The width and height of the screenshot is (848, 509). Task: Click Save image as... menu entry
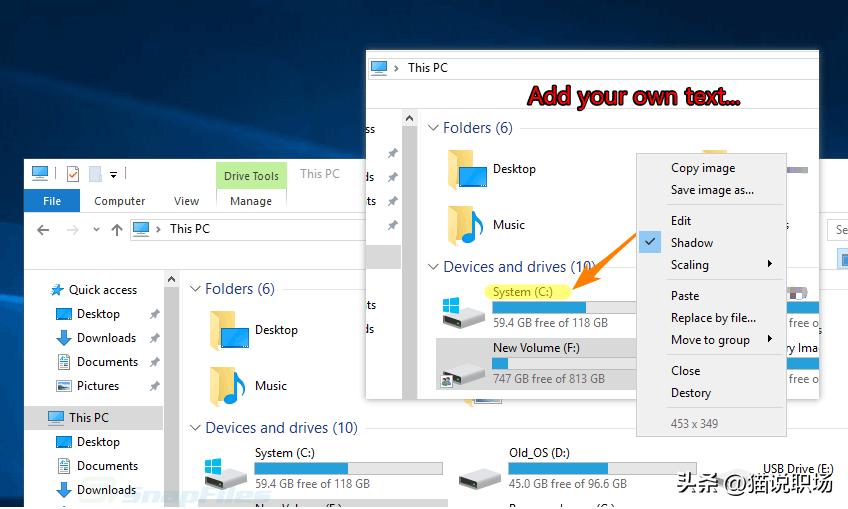(712, 190)
